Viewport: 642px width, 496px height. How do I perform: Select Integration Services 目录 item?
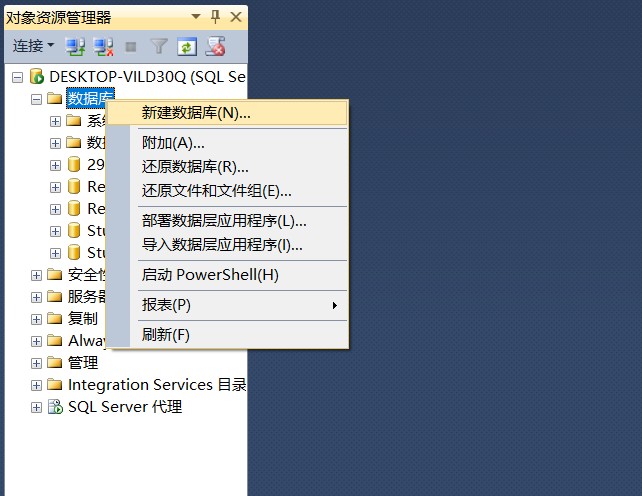pyautogui.click(x=157, y=385)
